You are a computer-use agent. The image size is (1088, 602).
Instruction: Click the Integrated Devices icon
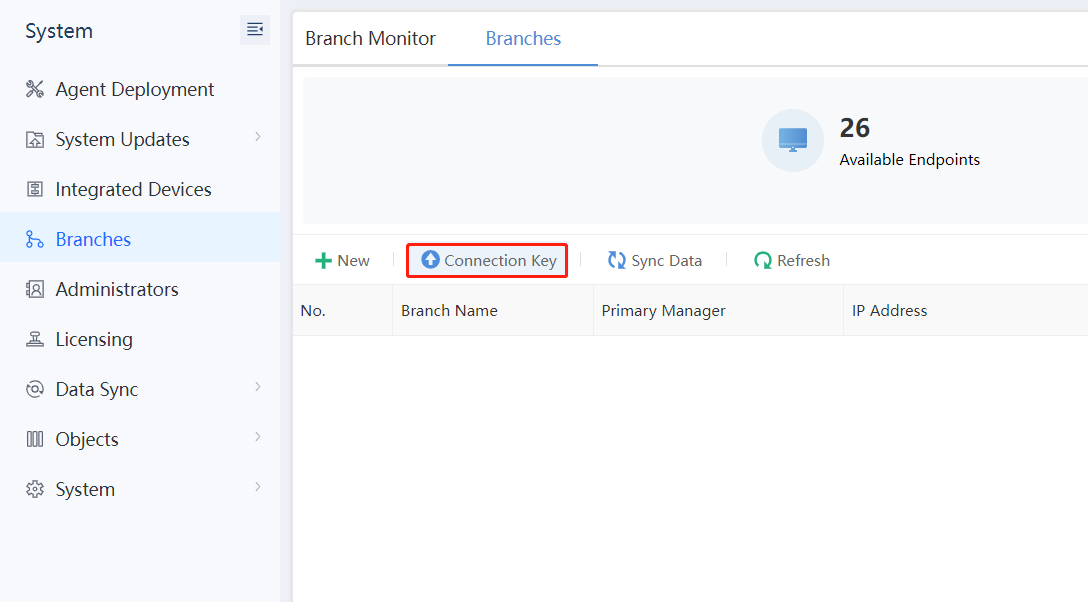click(x=35, y=190)
